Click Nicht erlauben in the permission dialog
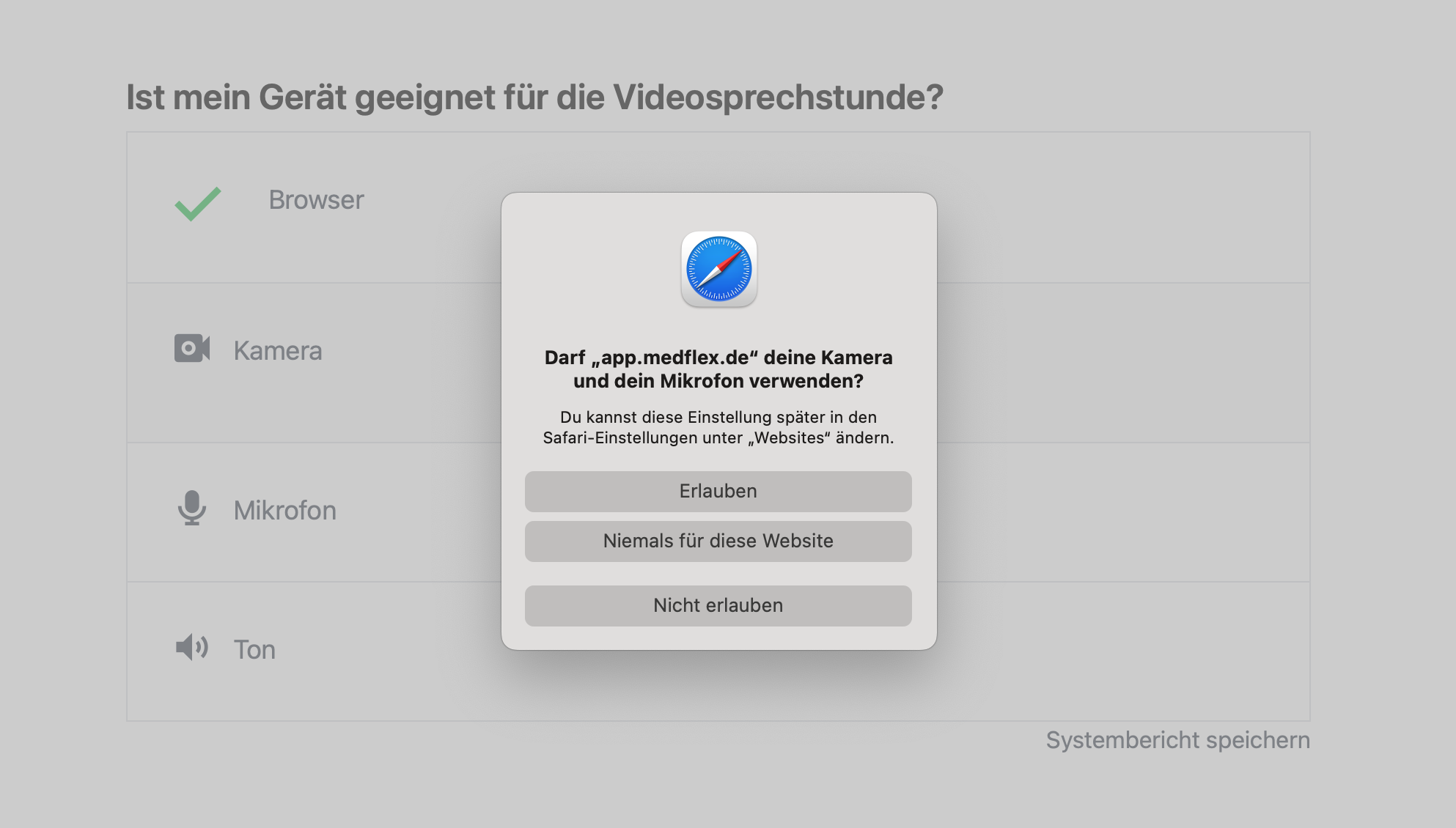This screenshot has height=828, width=1456. click(718, 605)
